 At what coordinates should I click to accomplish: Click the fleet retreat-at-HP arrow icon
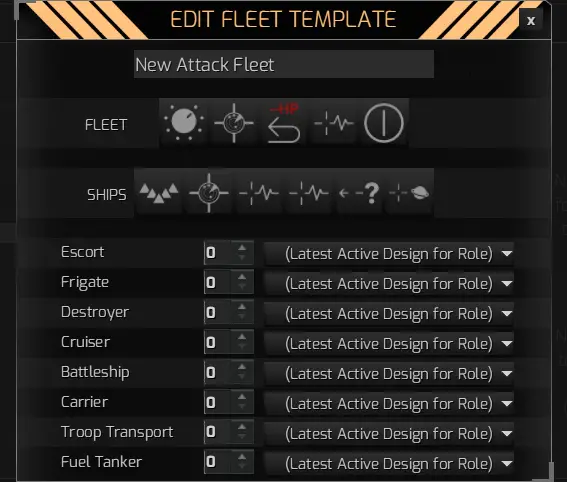pyautogui.click(x=284, y=122)
